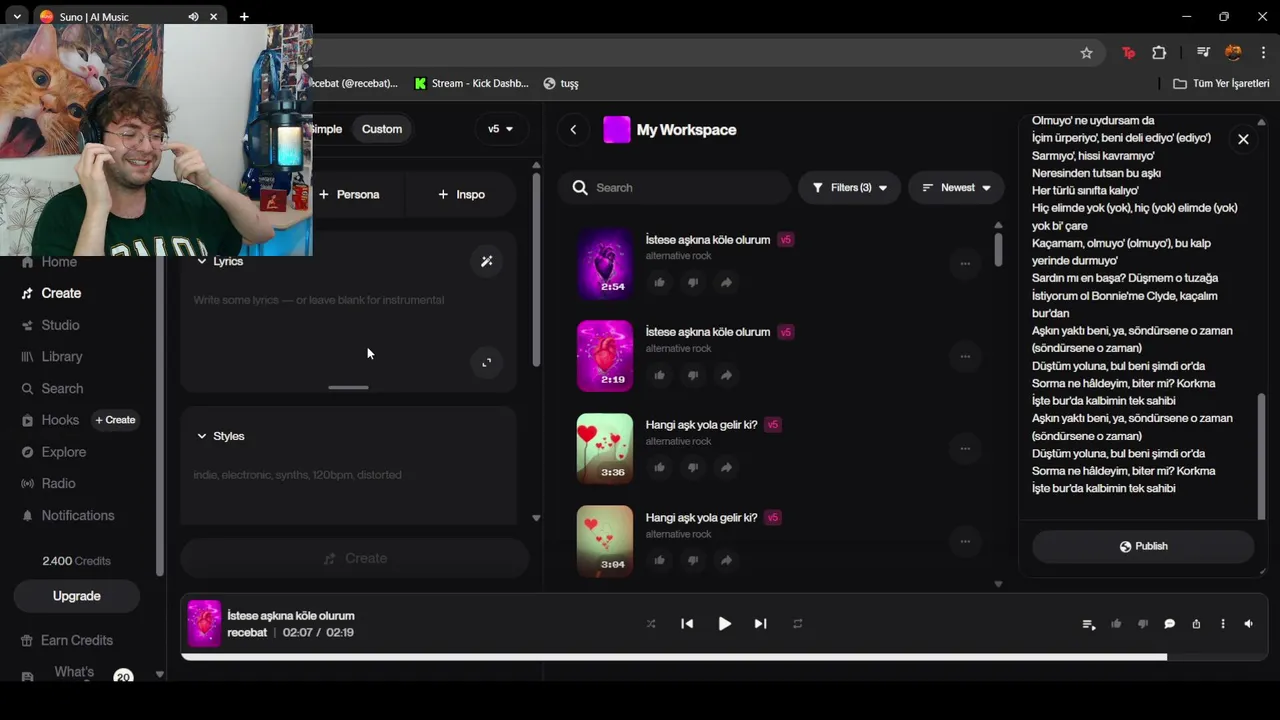
Task: Share the 2:19 İstese aşkına köle olurum song
Action: point(727,375)
